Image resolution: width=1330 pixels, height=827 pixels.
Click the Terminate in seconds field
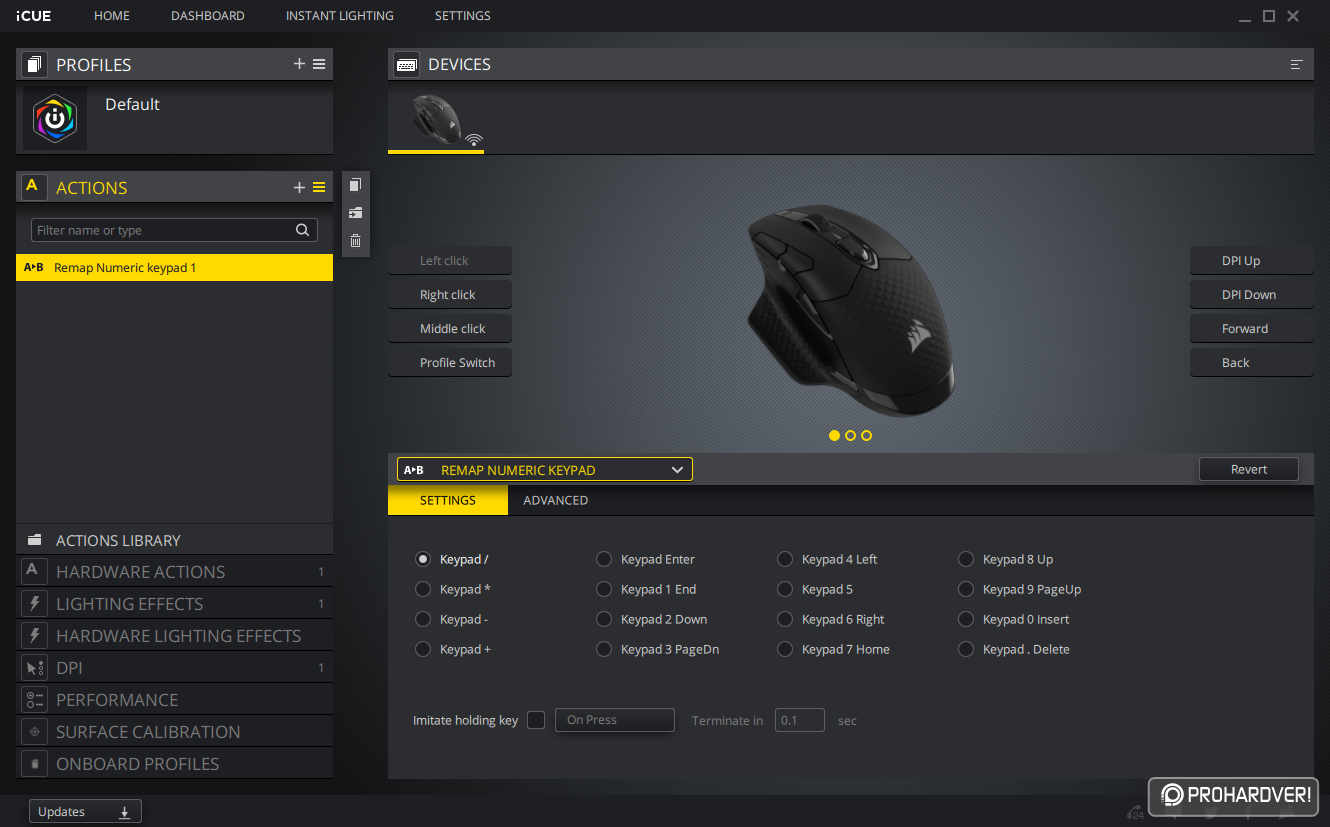800,720
